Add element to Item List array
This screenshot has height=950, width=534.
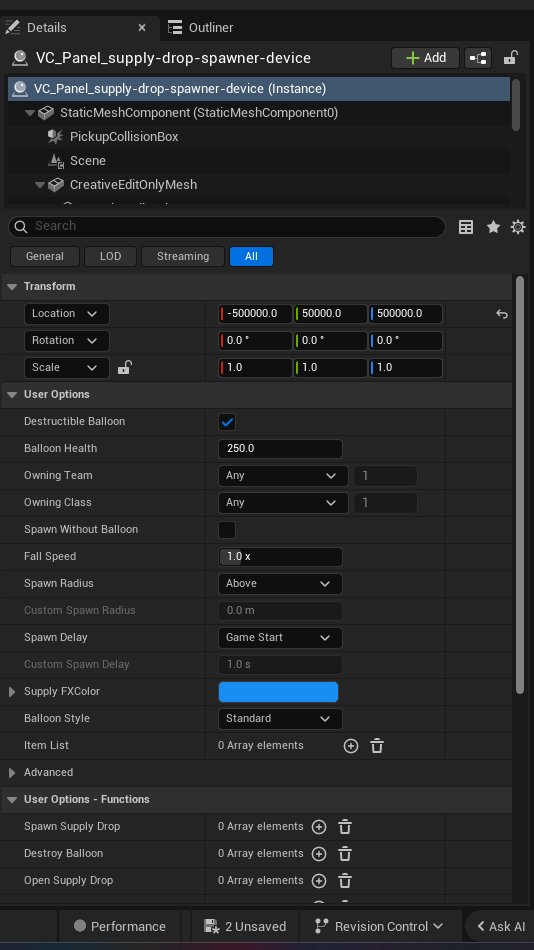coord(350,746)
